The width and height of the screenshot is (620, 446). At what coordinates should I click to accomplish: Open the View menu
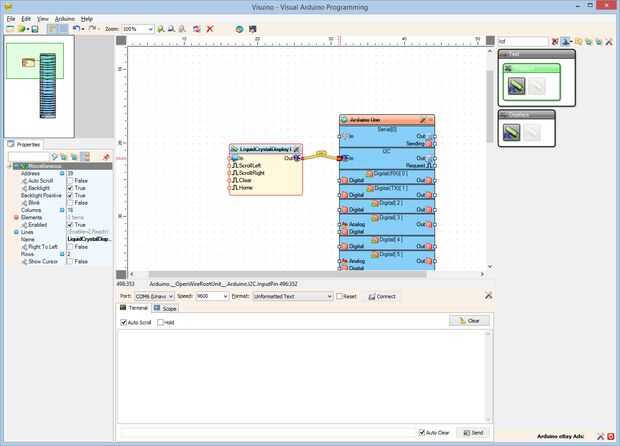43,19
